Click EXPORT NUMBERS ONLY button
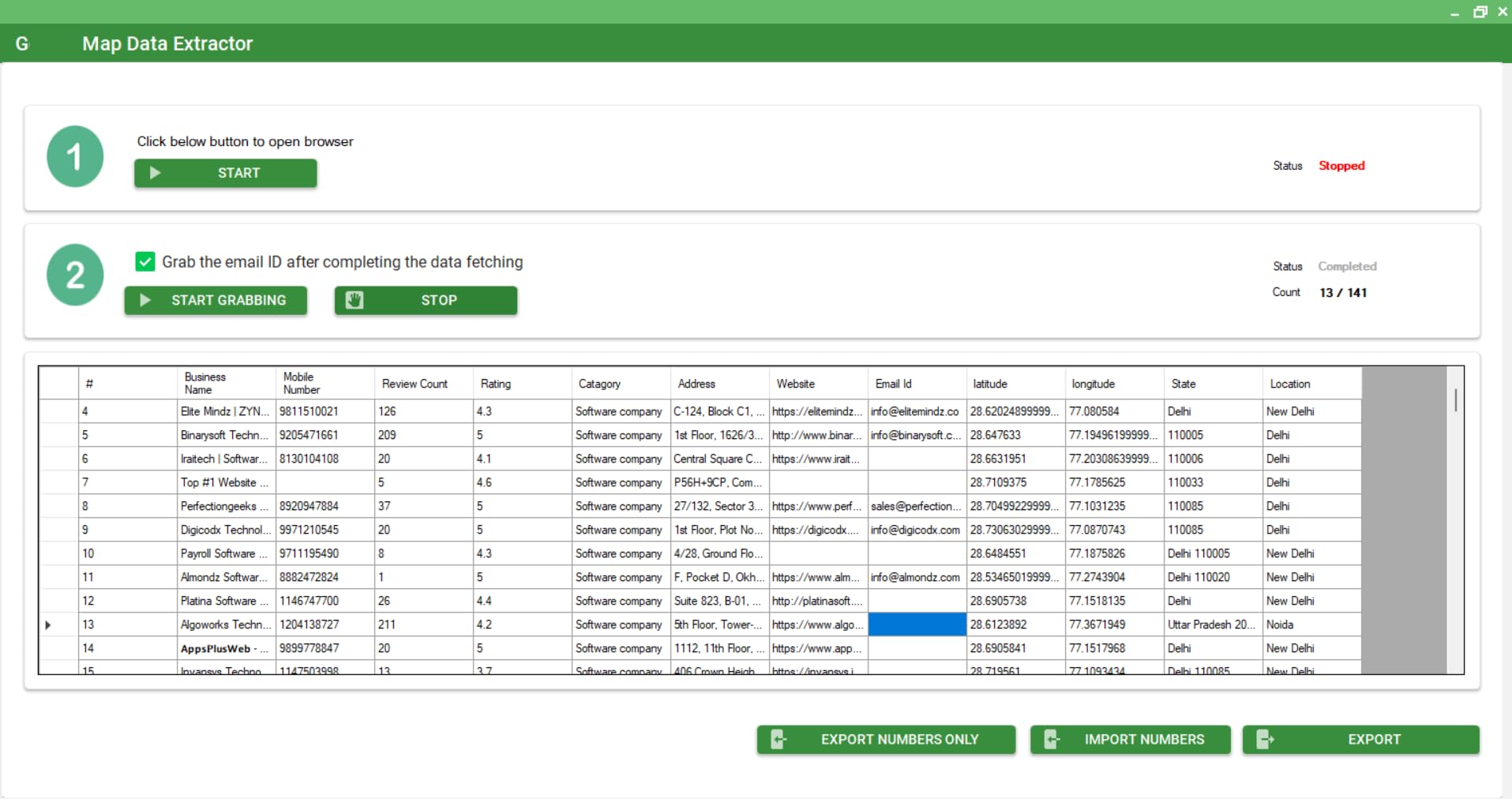This screenshot has height=799, width=1512. tap(886, 740)
